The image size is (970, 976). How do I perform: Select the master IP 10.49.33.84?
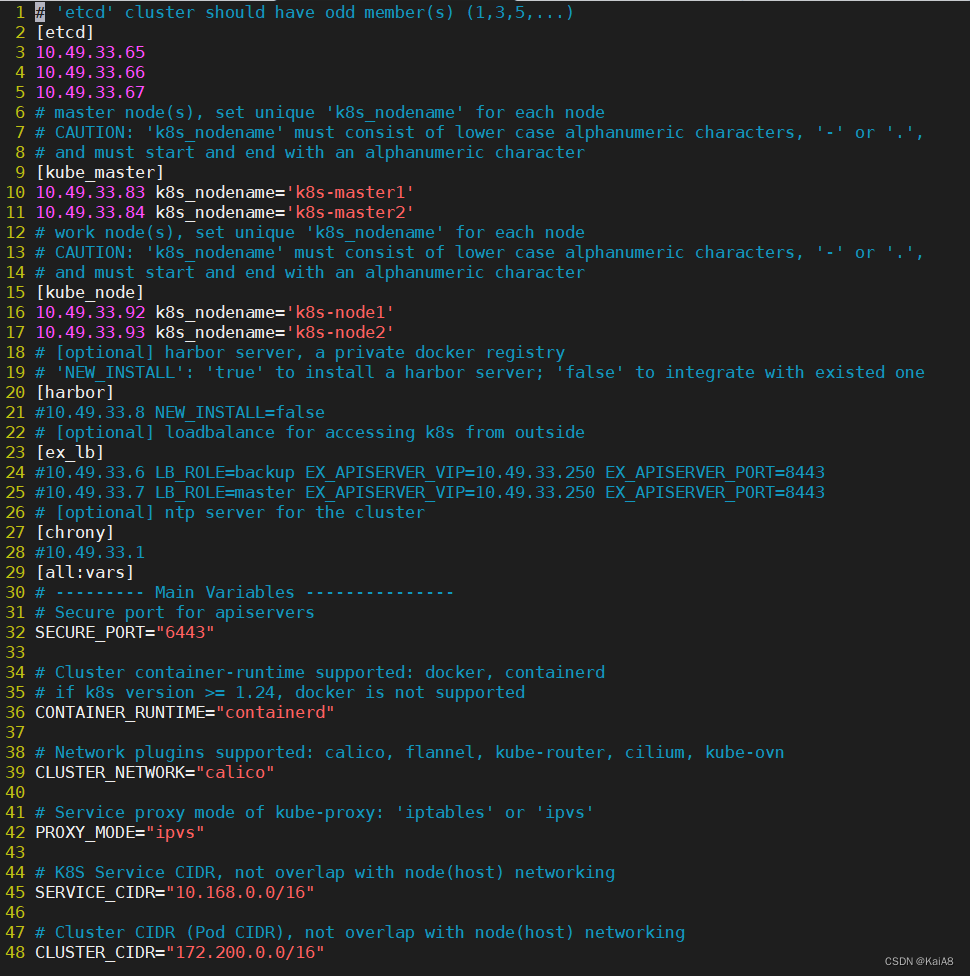pos(90,212)
